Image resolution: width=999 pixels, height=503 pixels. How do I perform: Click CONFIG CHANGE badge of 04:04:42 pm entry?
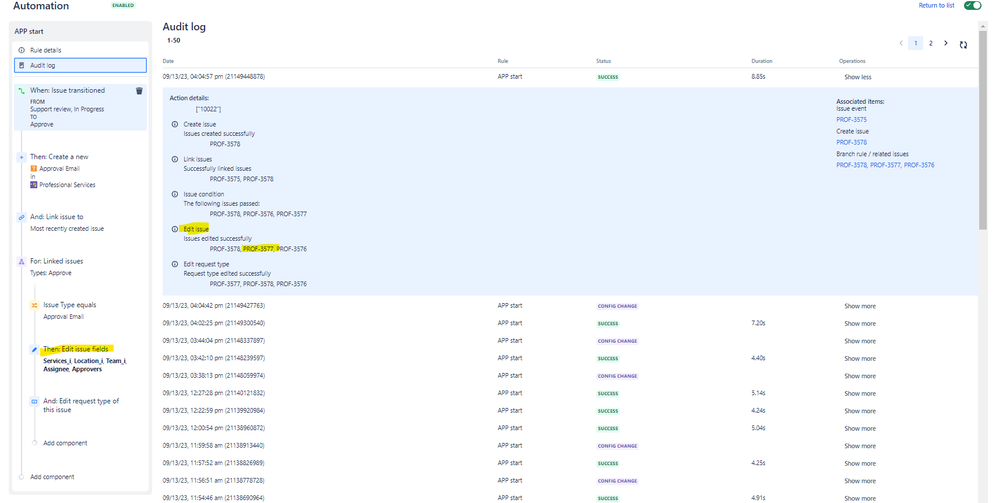tap(617, 306)
